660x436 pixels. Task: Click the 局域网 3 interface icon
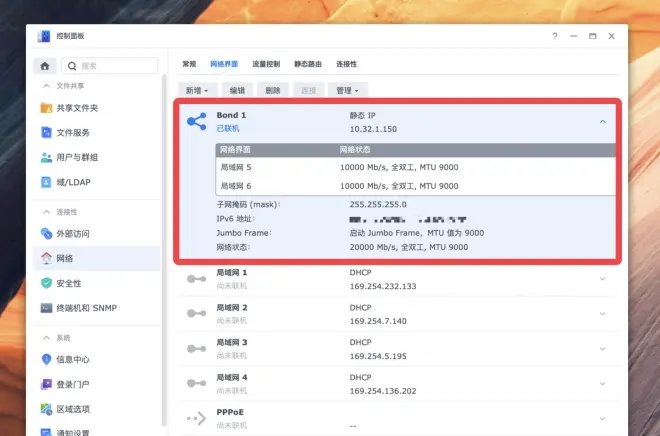(x=197, y=349)
